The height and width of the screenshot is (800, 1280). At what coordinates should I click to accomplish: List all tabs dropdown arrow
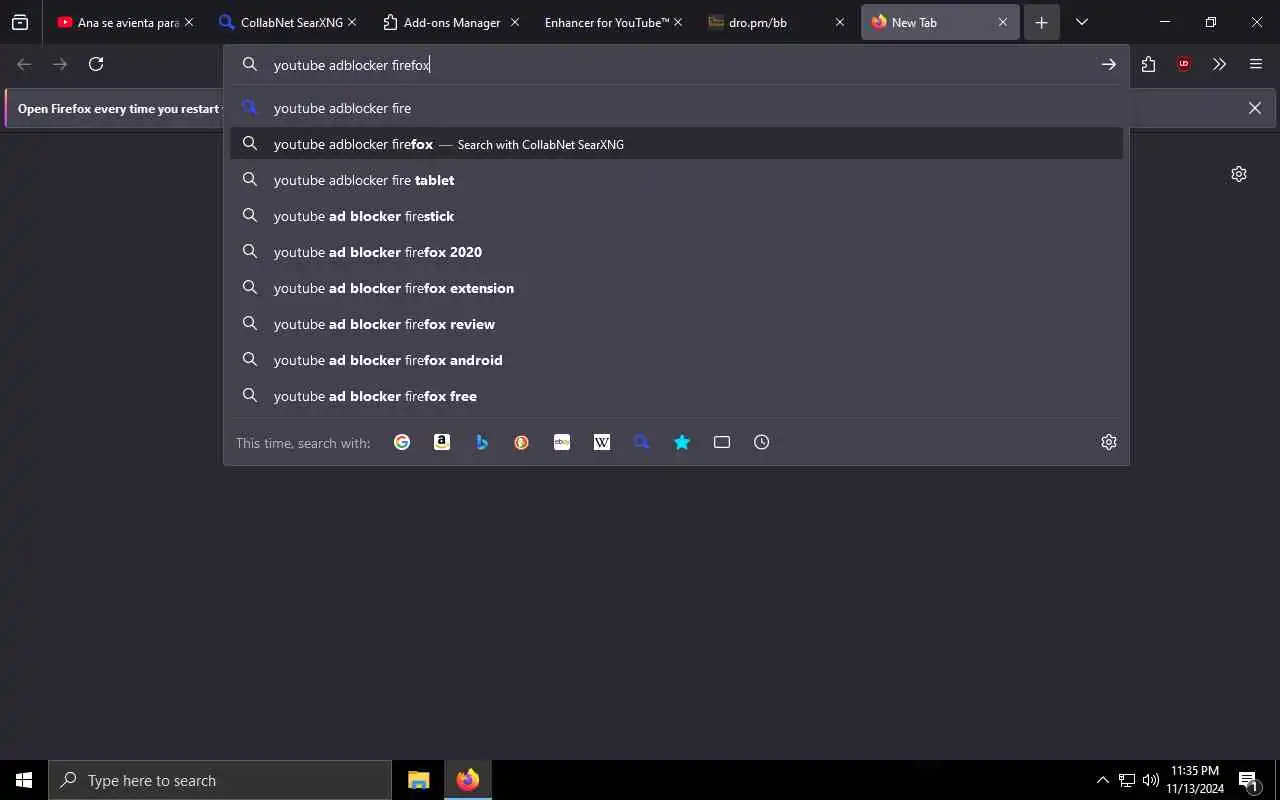1081,22
